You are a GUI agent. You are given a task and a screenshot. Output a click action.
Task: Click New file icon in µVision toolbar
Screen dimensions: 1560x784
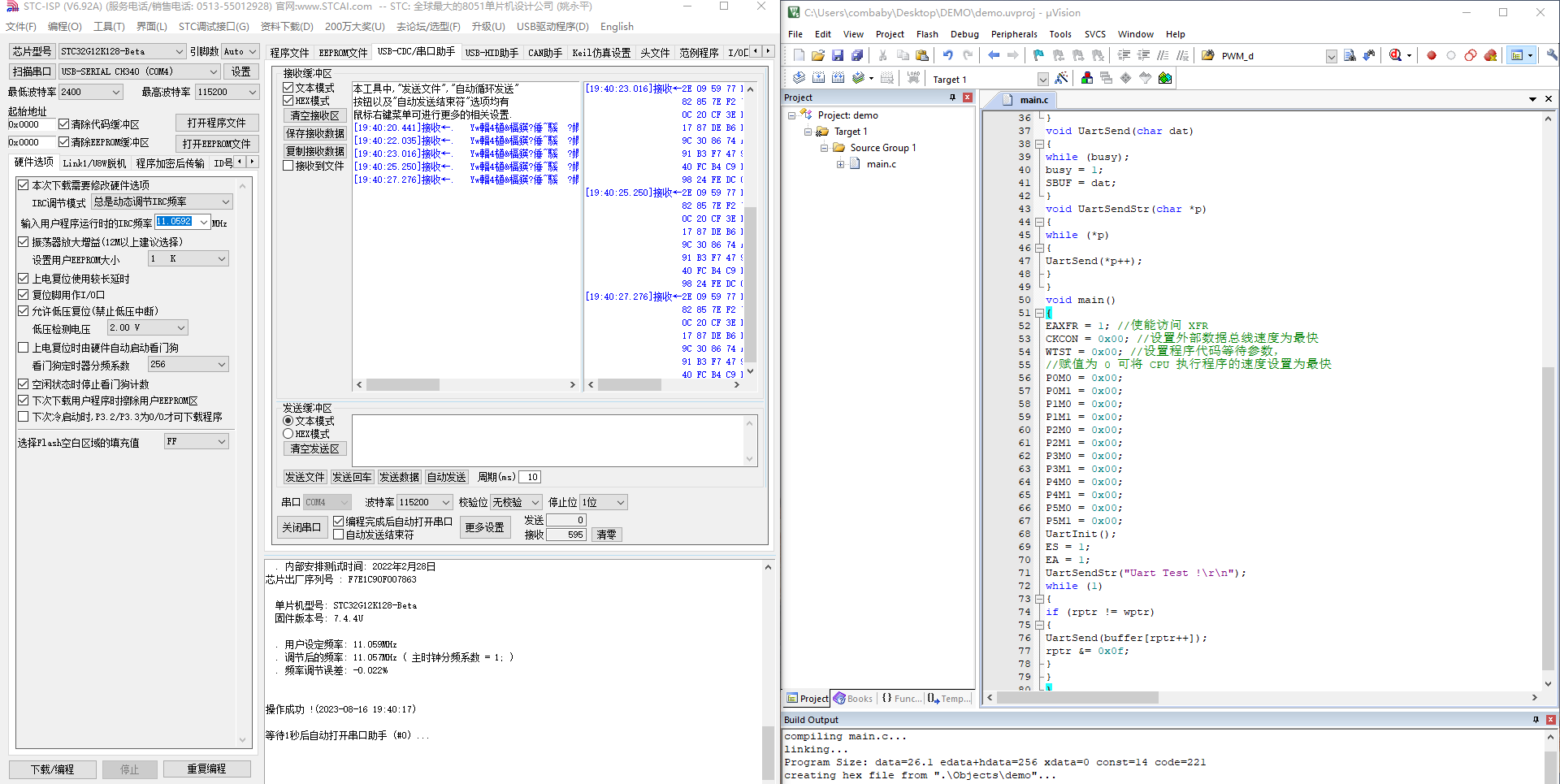click(x=799, y=55)
